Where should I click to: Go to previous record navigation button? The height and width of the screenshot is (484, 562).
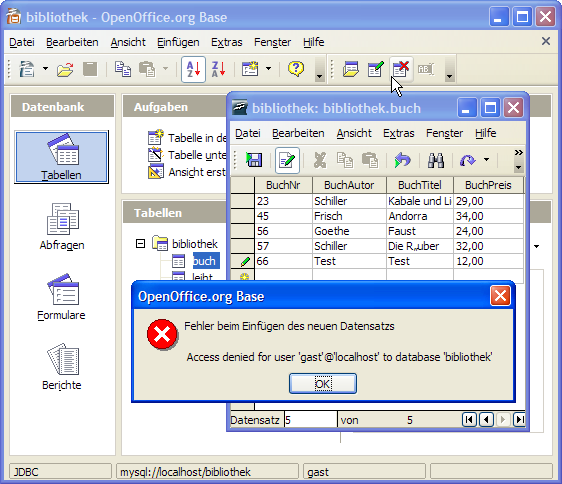[x=486, y=419]
